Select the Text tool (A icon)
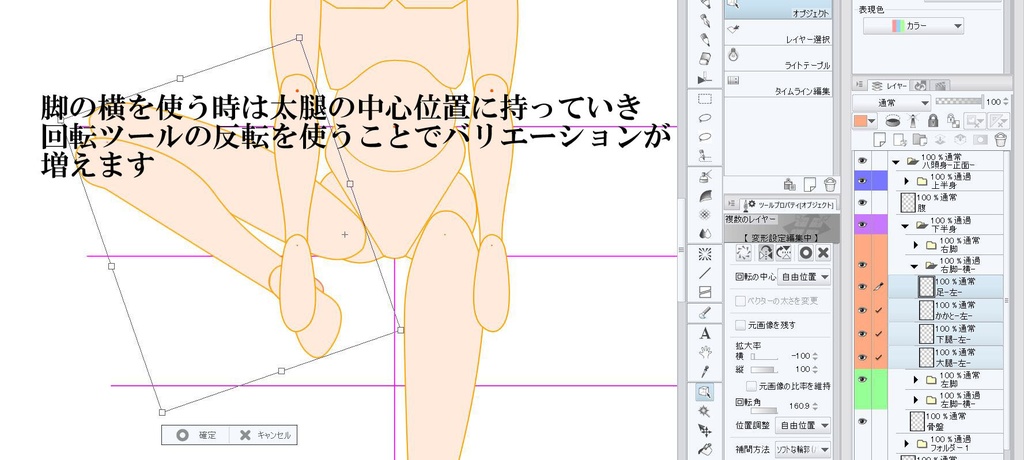1024x460 pixels. coord(705,333)
